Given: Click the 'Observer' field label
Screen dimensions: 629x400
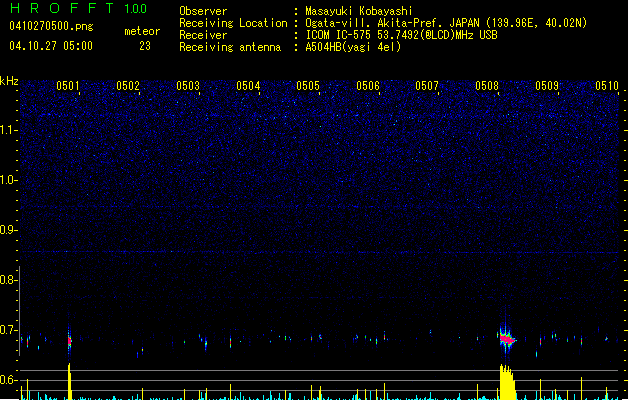Looking at the screenshot, I should point(203,11).
